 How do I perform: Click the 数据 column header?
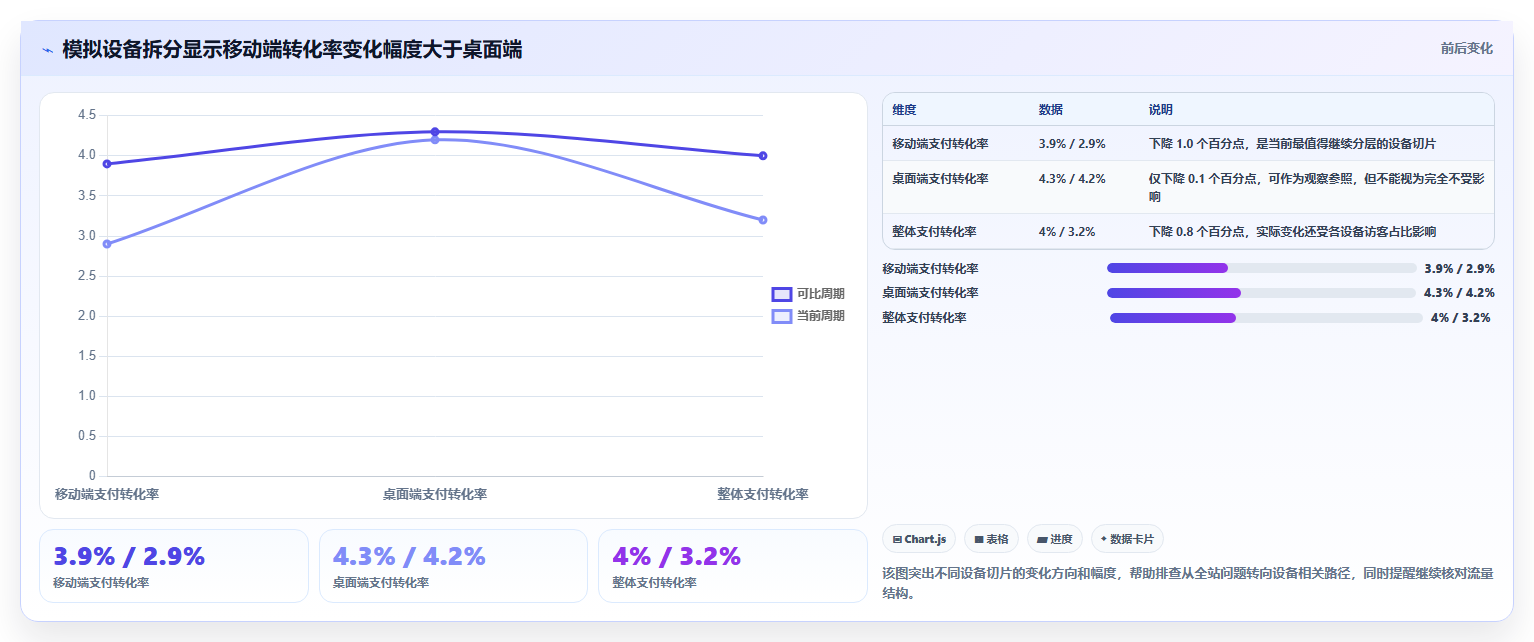[x=1051, y=110]
